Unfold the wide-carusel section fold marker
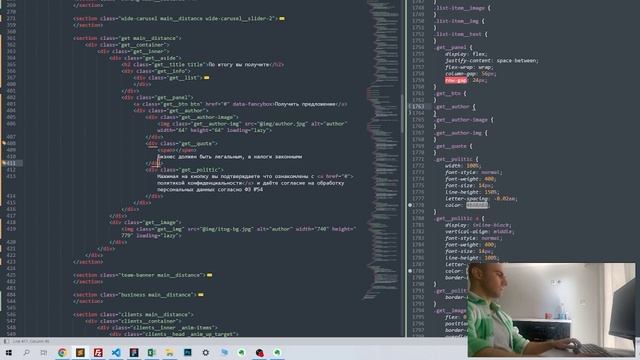Image resolution: width=640 pixels, height=360 pixels. [x=282, y=18]
